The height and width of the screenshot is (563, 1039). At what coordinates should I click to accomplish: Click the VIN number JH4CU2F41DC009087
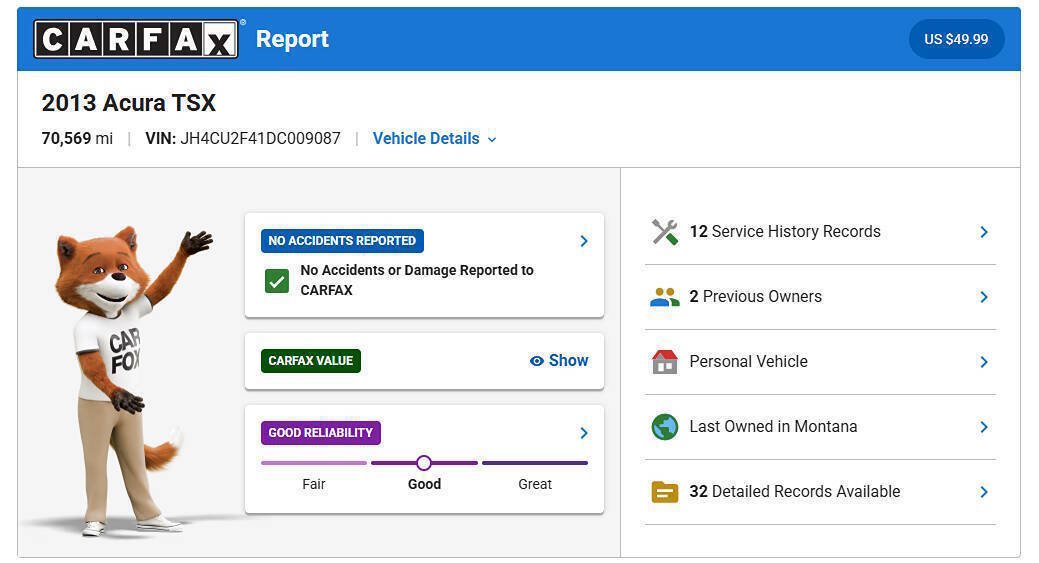pos(260,138)
